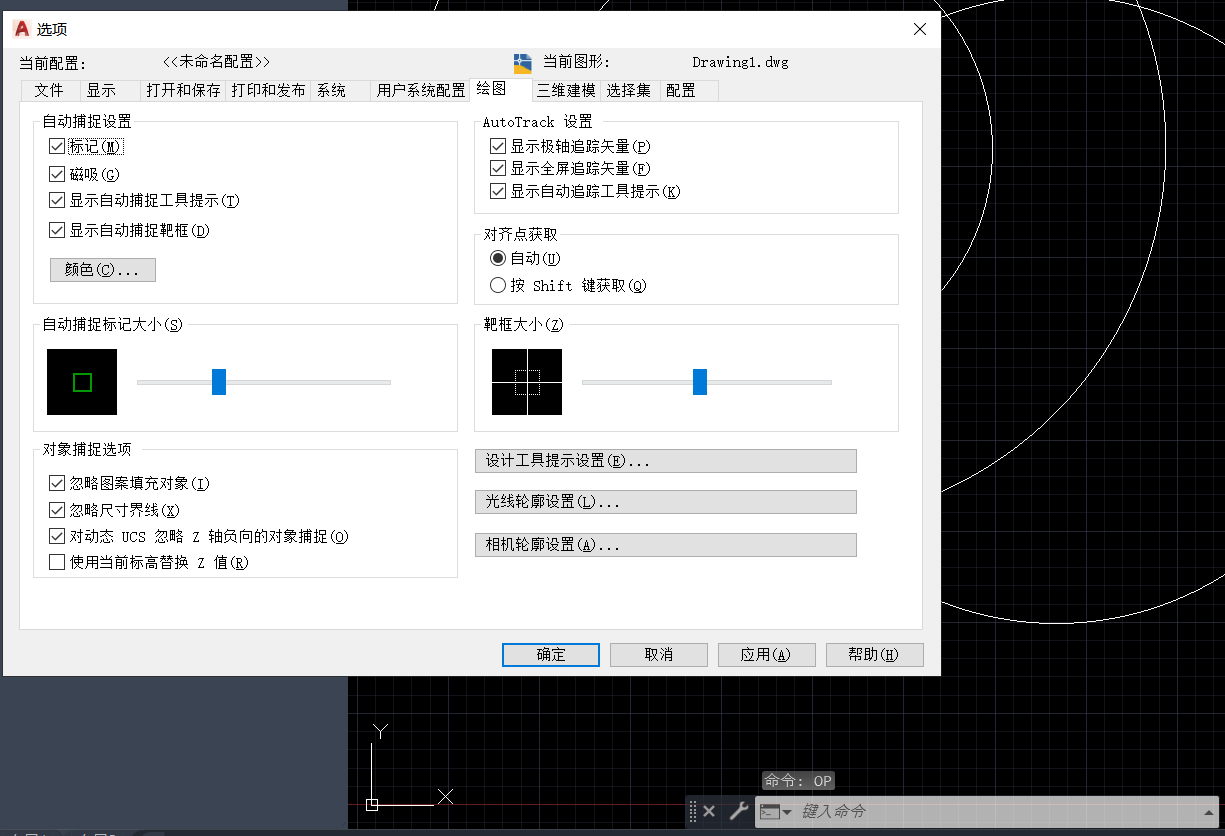Select 按 Shift 键获取 radio button
This screenshot has height=836, width=1225.
click(497, 285)
